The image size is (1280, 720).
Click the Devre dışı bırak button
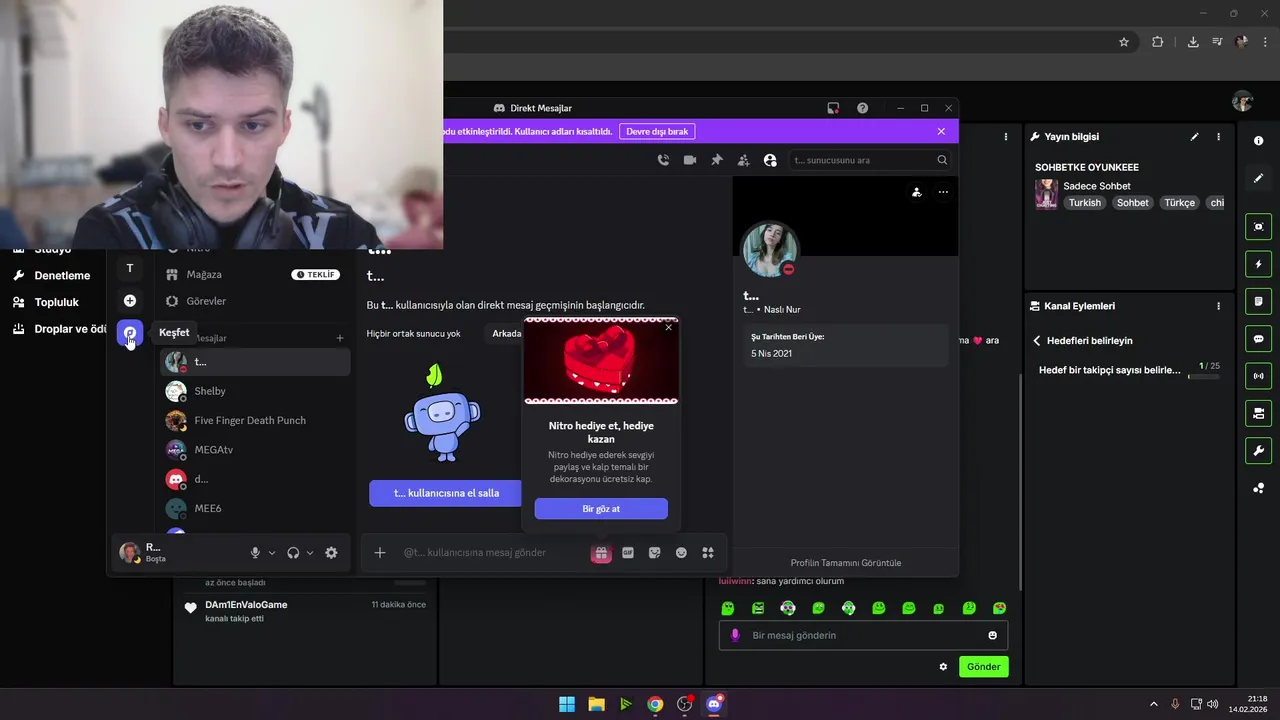[657, 131]
